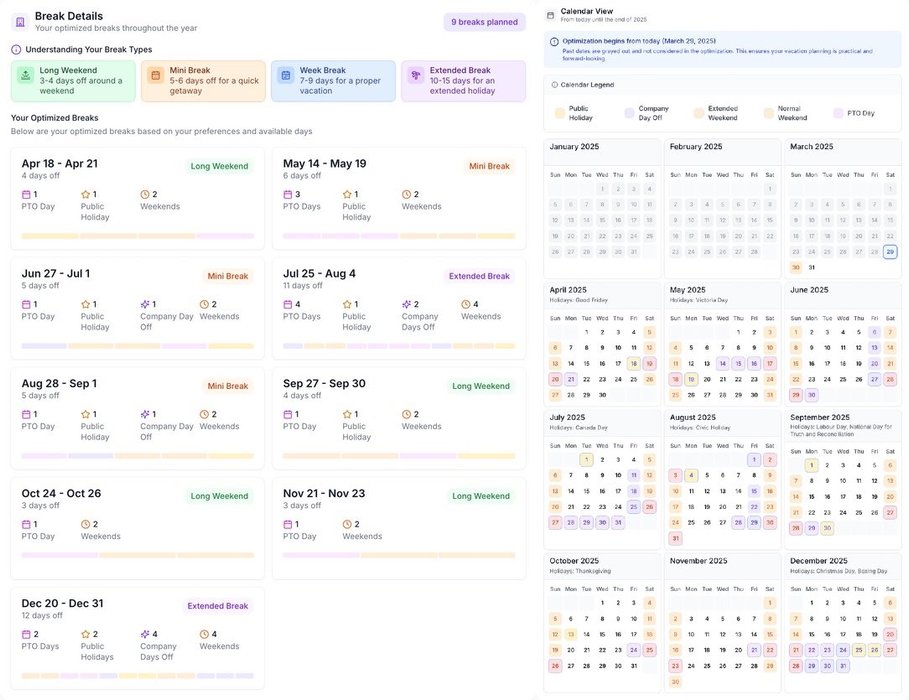Click the Long Weekend legend card icon
The height and width of the screenshot is (700, 909).
click(26, 75)
